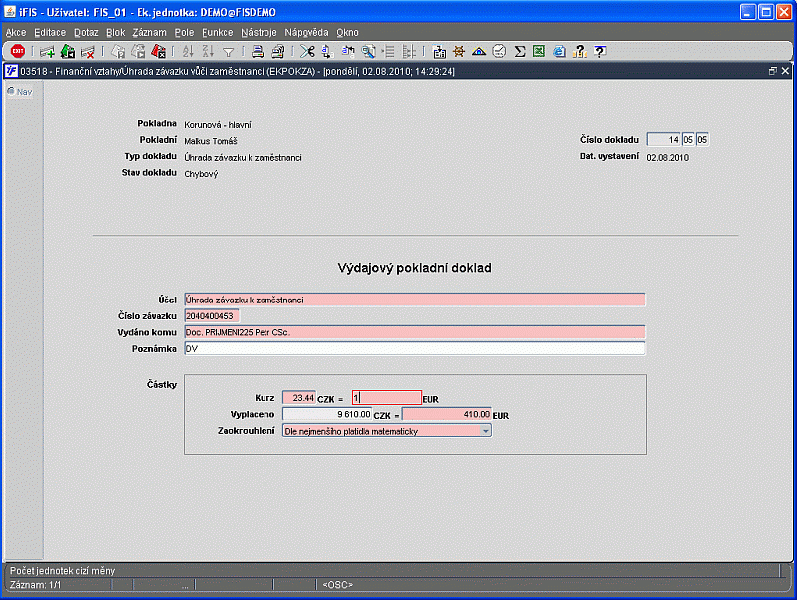Click the date 02.08.2010 value

click(667, 158)
